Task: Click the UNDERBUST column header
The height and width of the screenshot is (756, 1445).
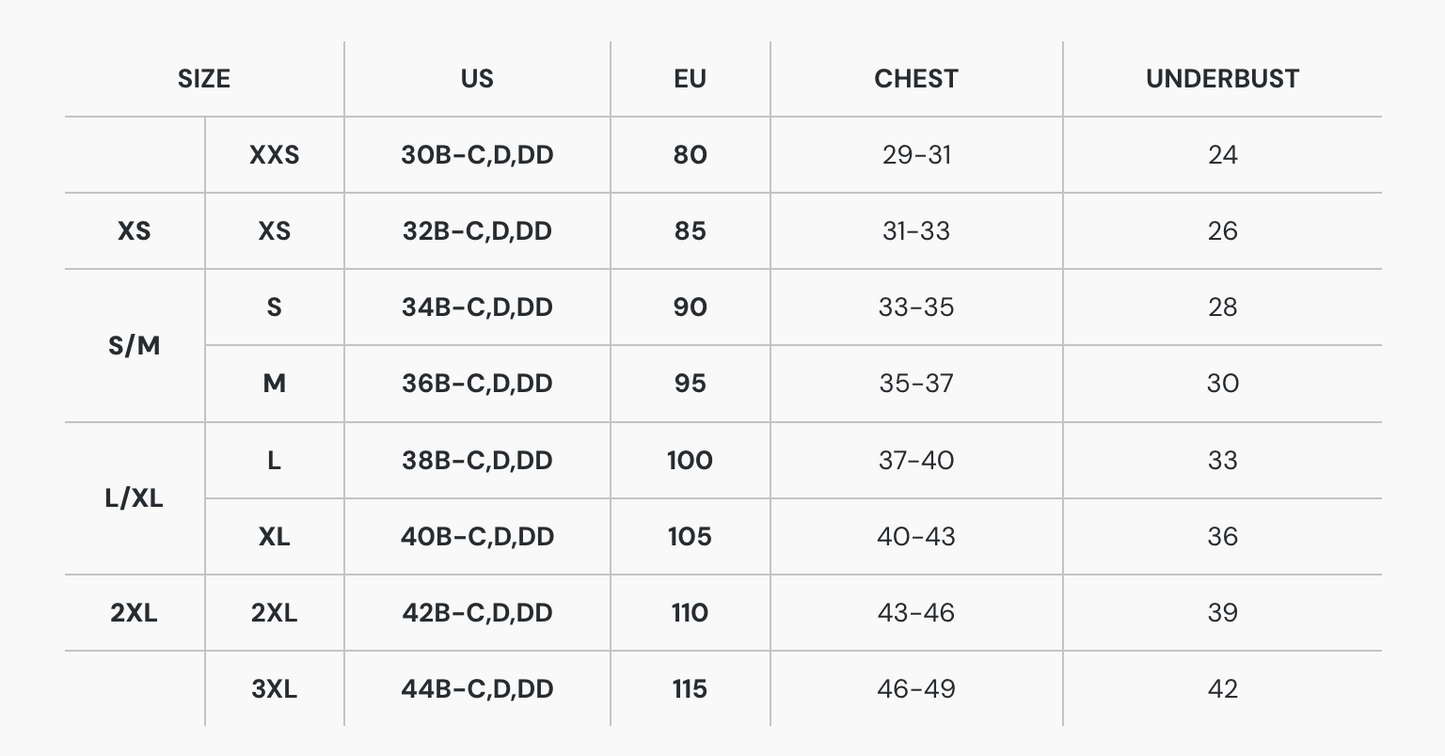Action: point(1222,79)
